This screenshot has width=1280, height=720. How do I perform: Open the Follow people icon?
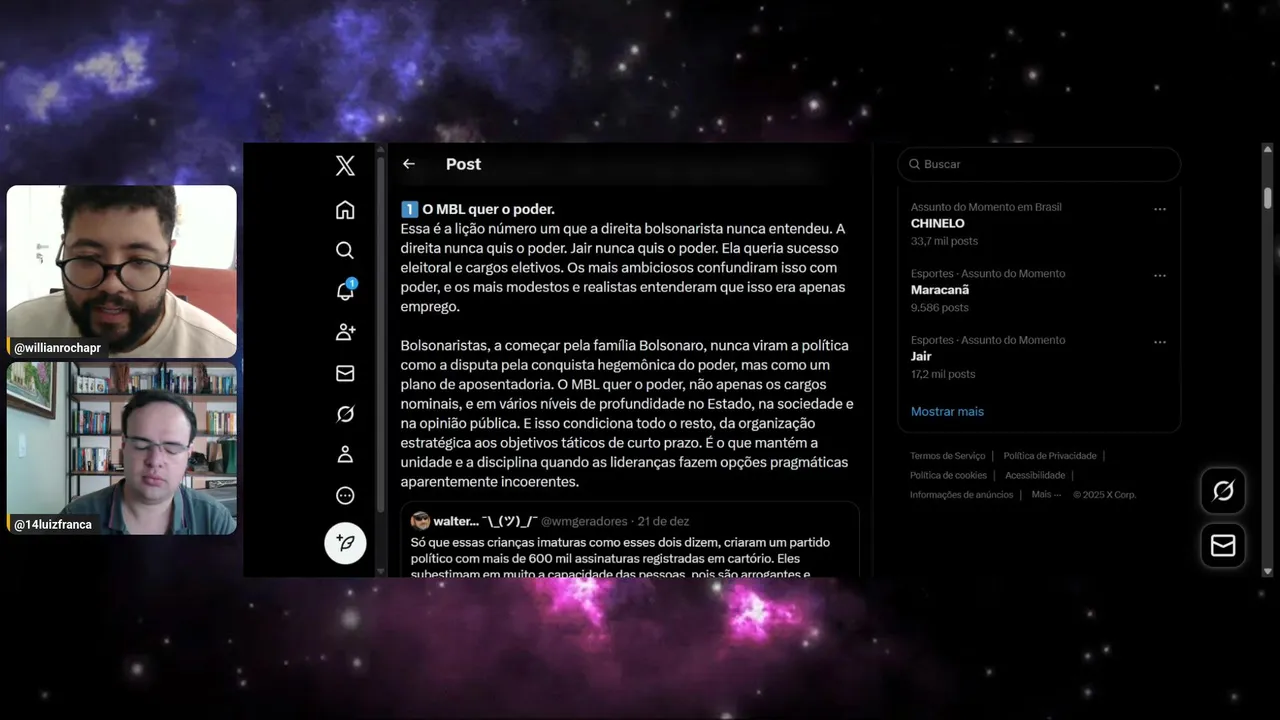point(345,332)
